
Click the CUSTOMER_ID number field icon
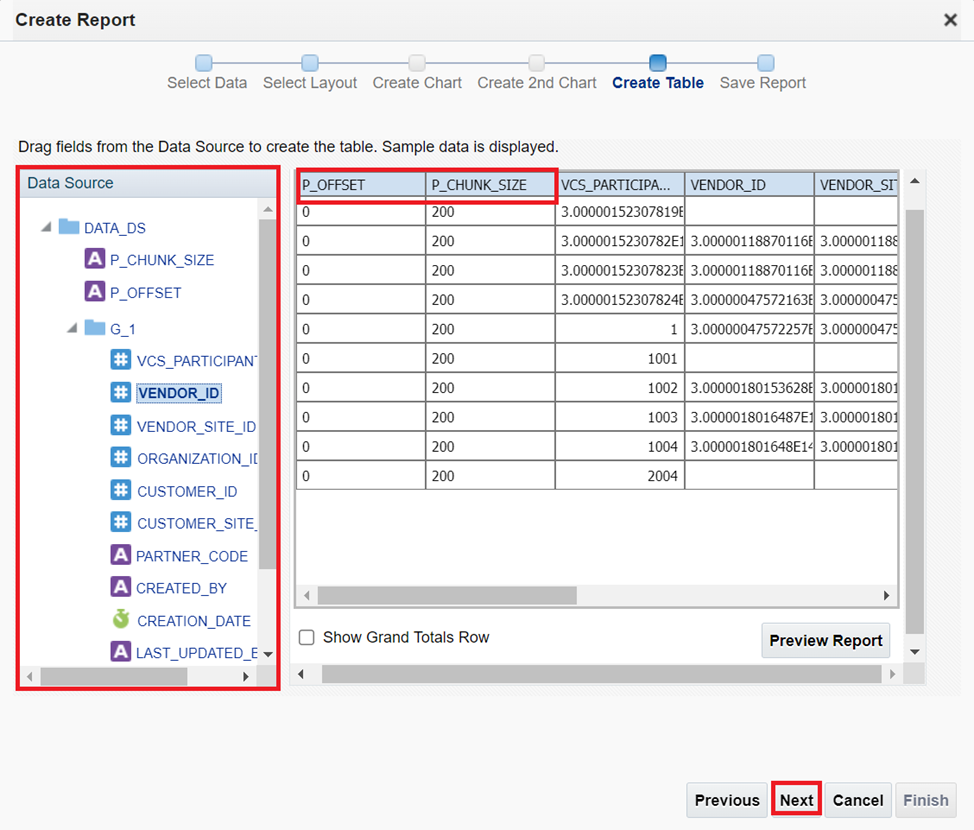tap(121, 490)
